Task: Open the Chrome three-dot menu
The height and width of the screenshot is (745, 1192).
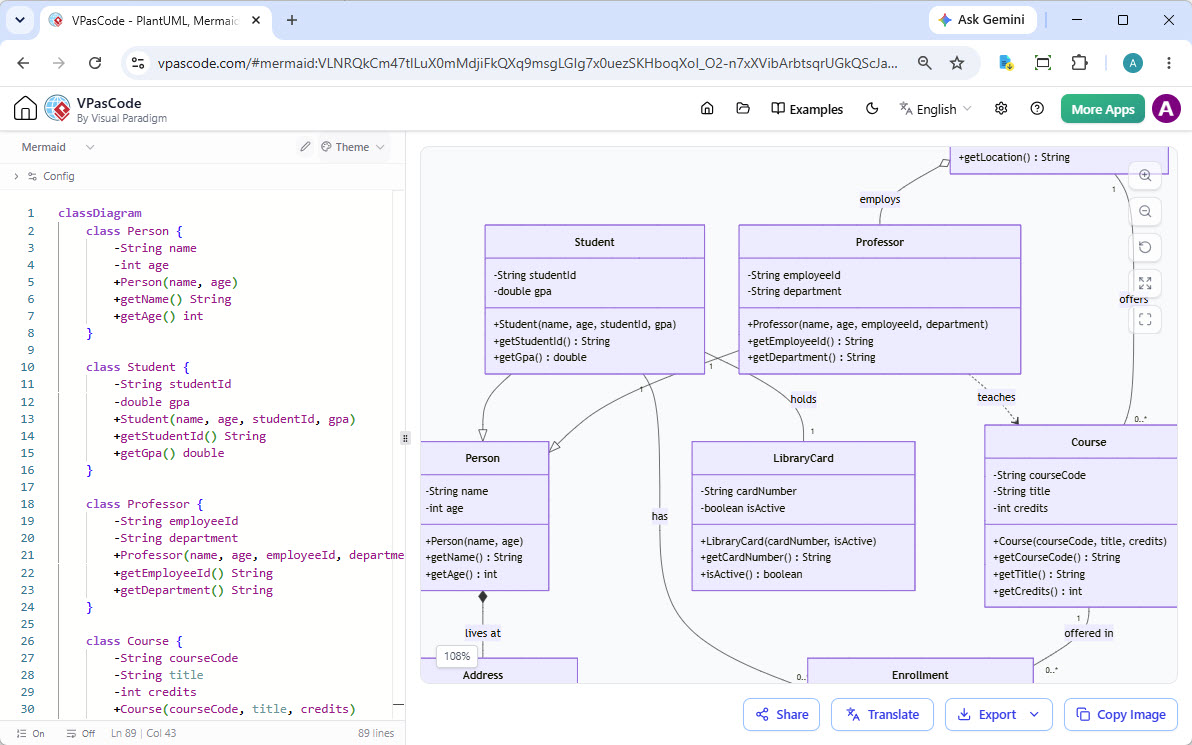Action: [1169, 63]
